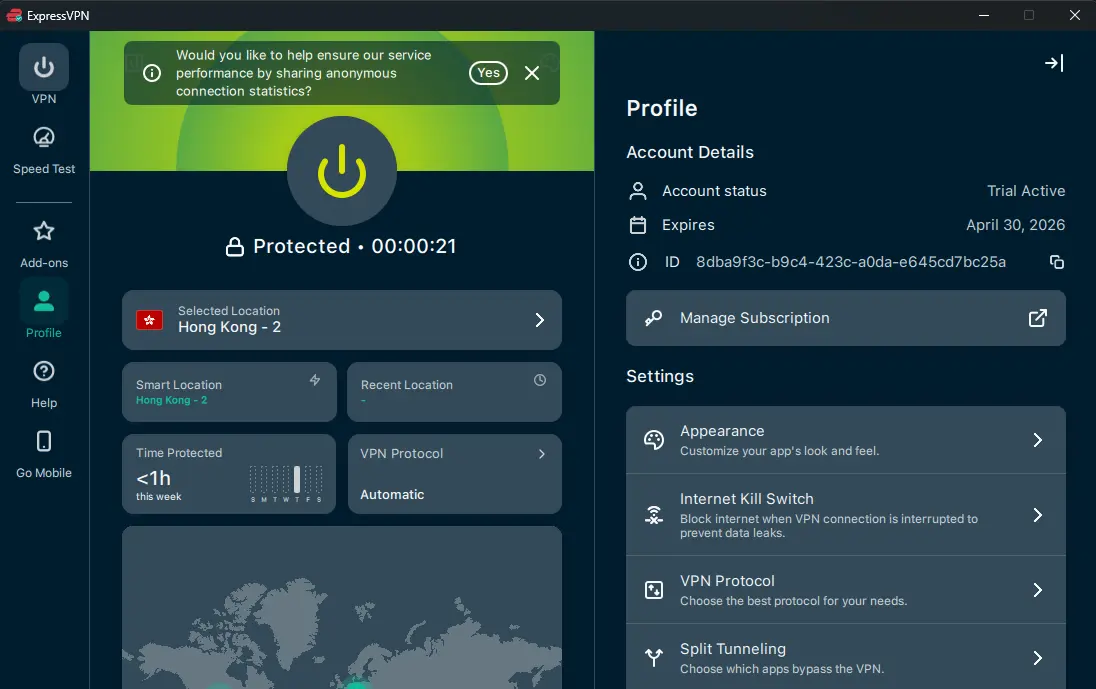Open Selected Location Hong Kong - 2
1096x689 pixels.
(x=342, y=319)
